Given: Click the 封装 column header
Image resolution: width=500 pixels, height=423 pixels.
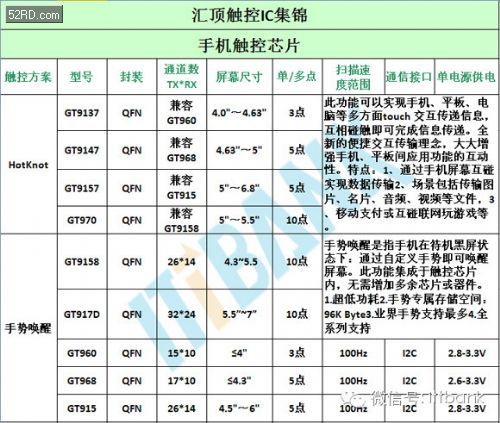Looking at the screenshot, I should (132, 77).
